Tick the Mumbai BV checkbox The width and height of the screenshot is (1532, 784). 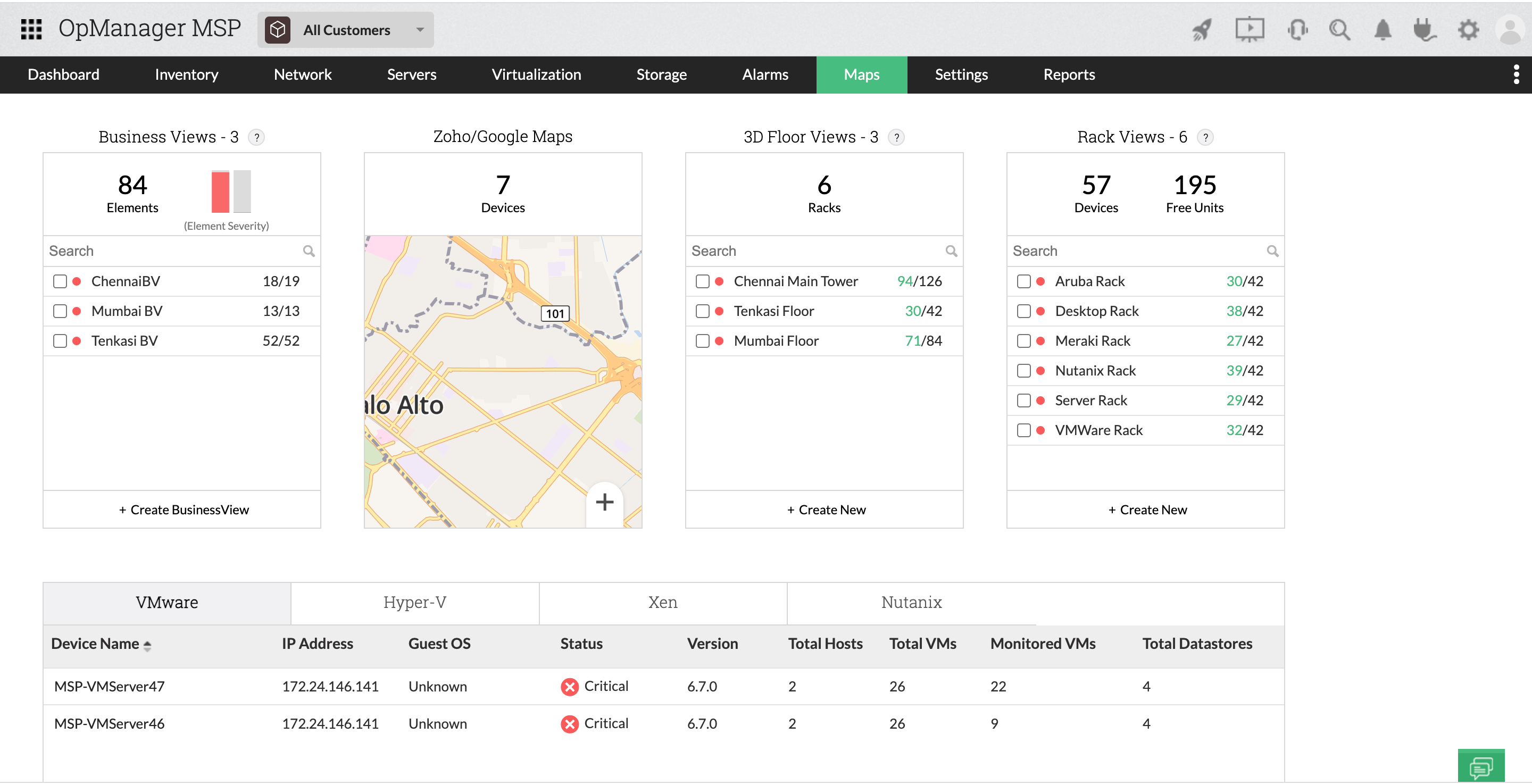click(60, 311)
